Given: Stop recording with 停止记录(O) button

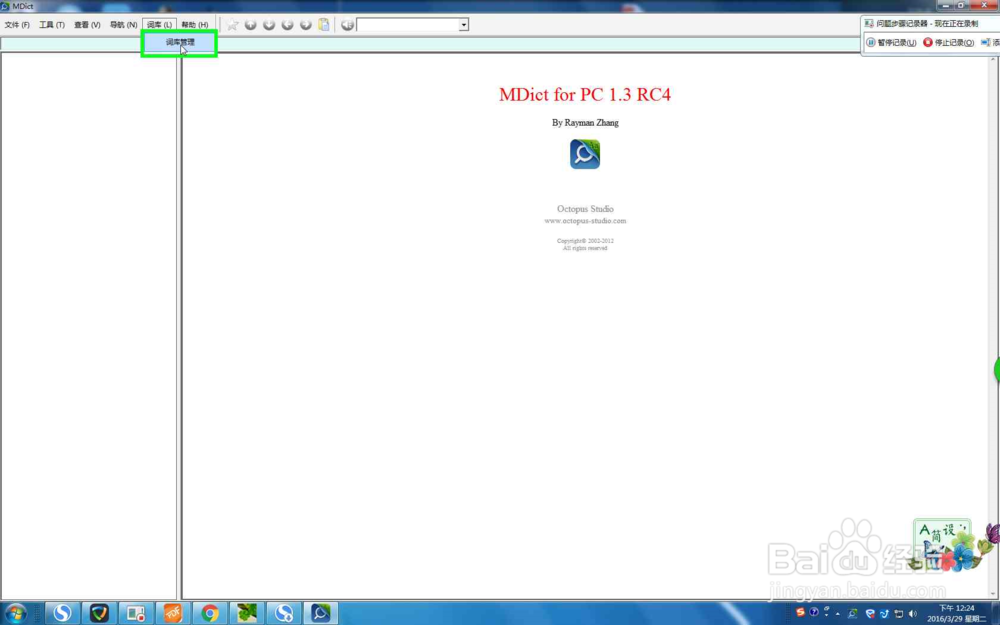Looking at the screenshot, I should point(948,43).
